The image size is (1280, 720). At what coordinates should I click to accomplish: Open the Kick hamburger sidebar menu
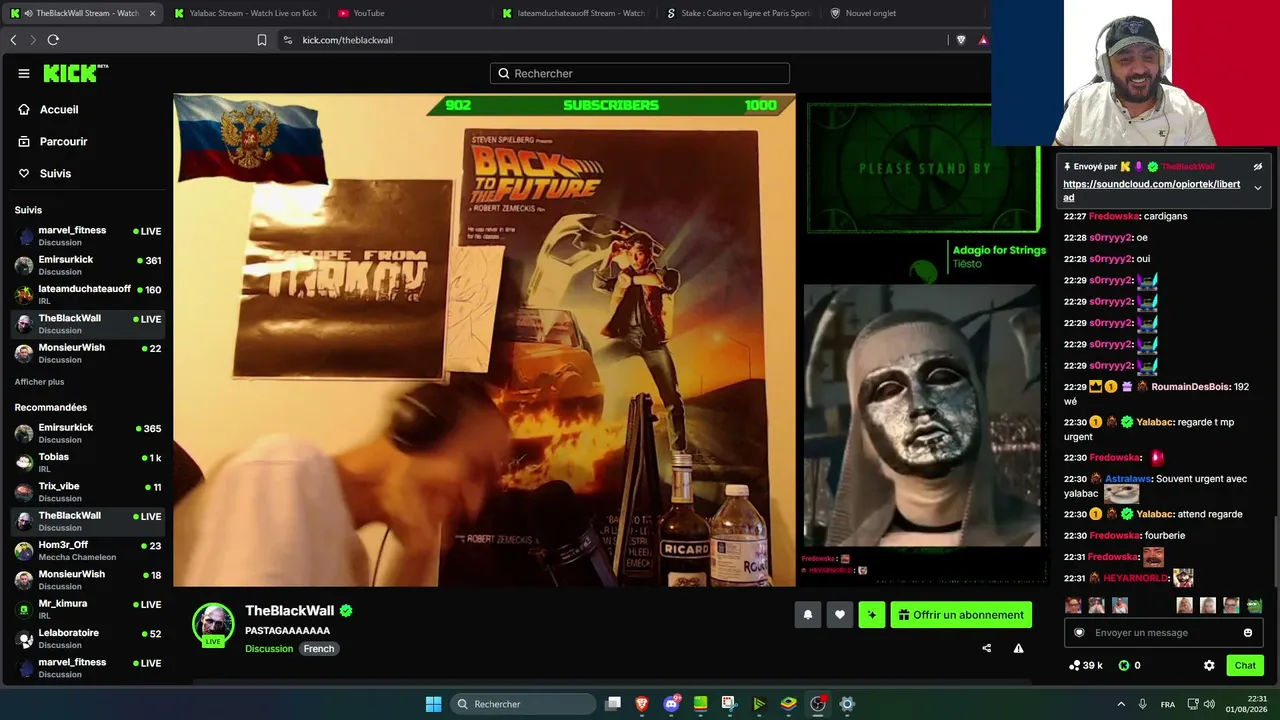point(24,73)
